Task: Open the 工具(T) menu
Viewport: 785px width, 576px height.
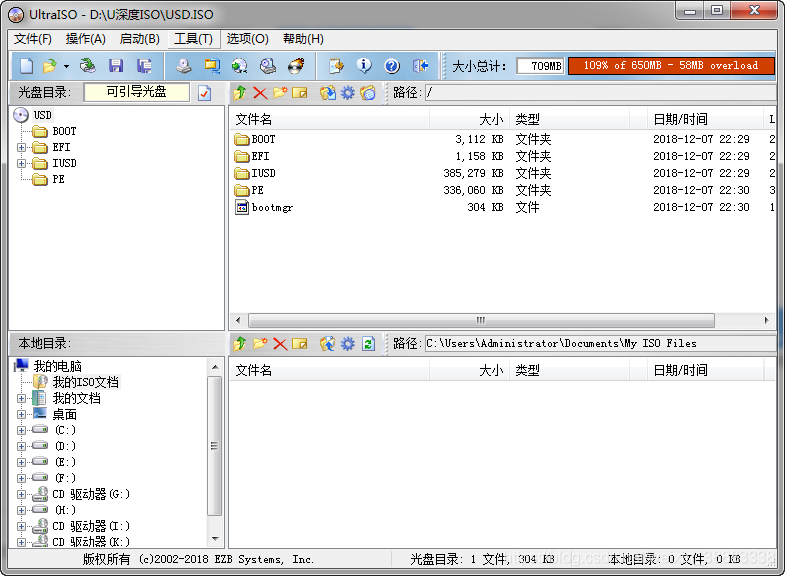Action: (x=193, y=39)
